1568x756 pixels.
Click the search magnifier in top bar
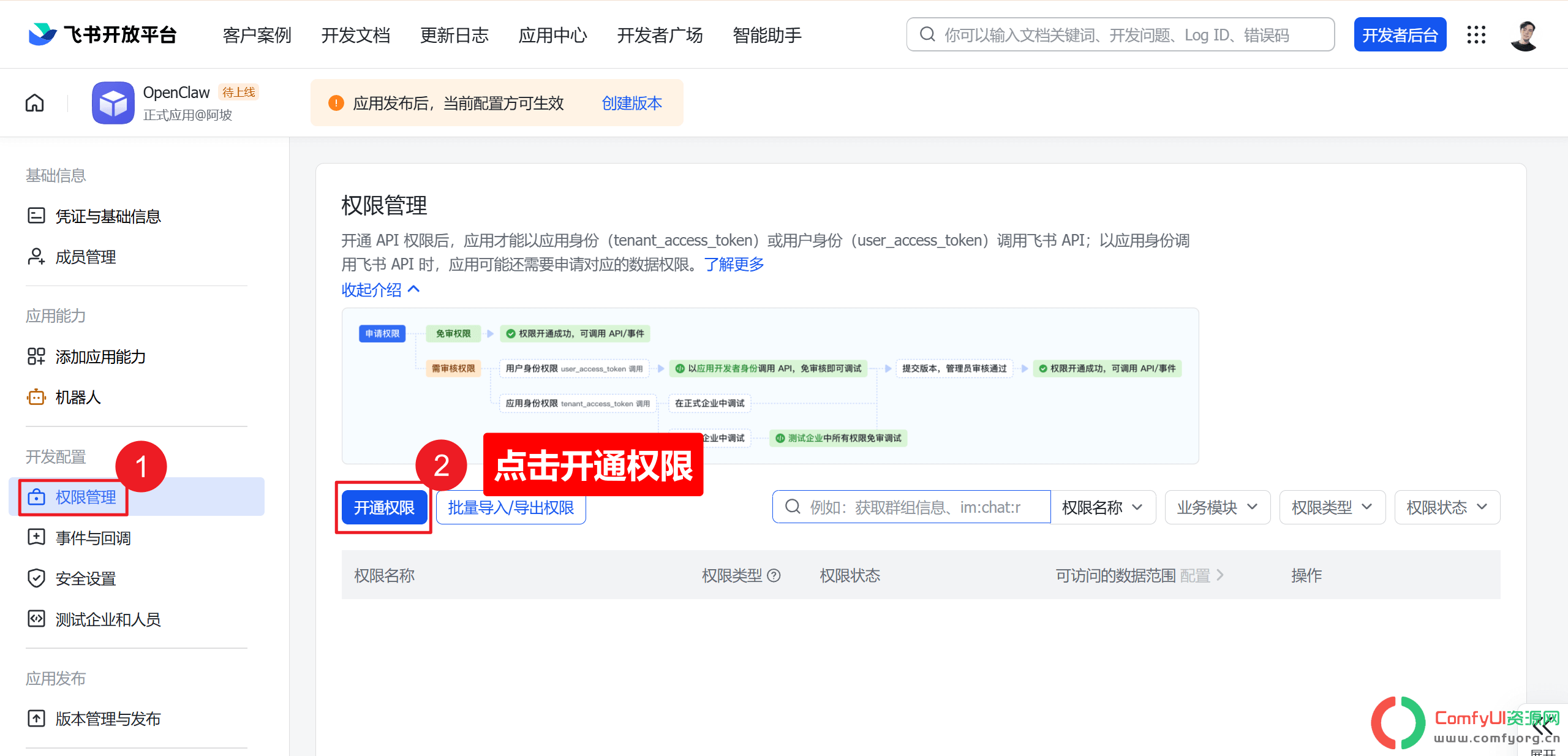[927, 34]
